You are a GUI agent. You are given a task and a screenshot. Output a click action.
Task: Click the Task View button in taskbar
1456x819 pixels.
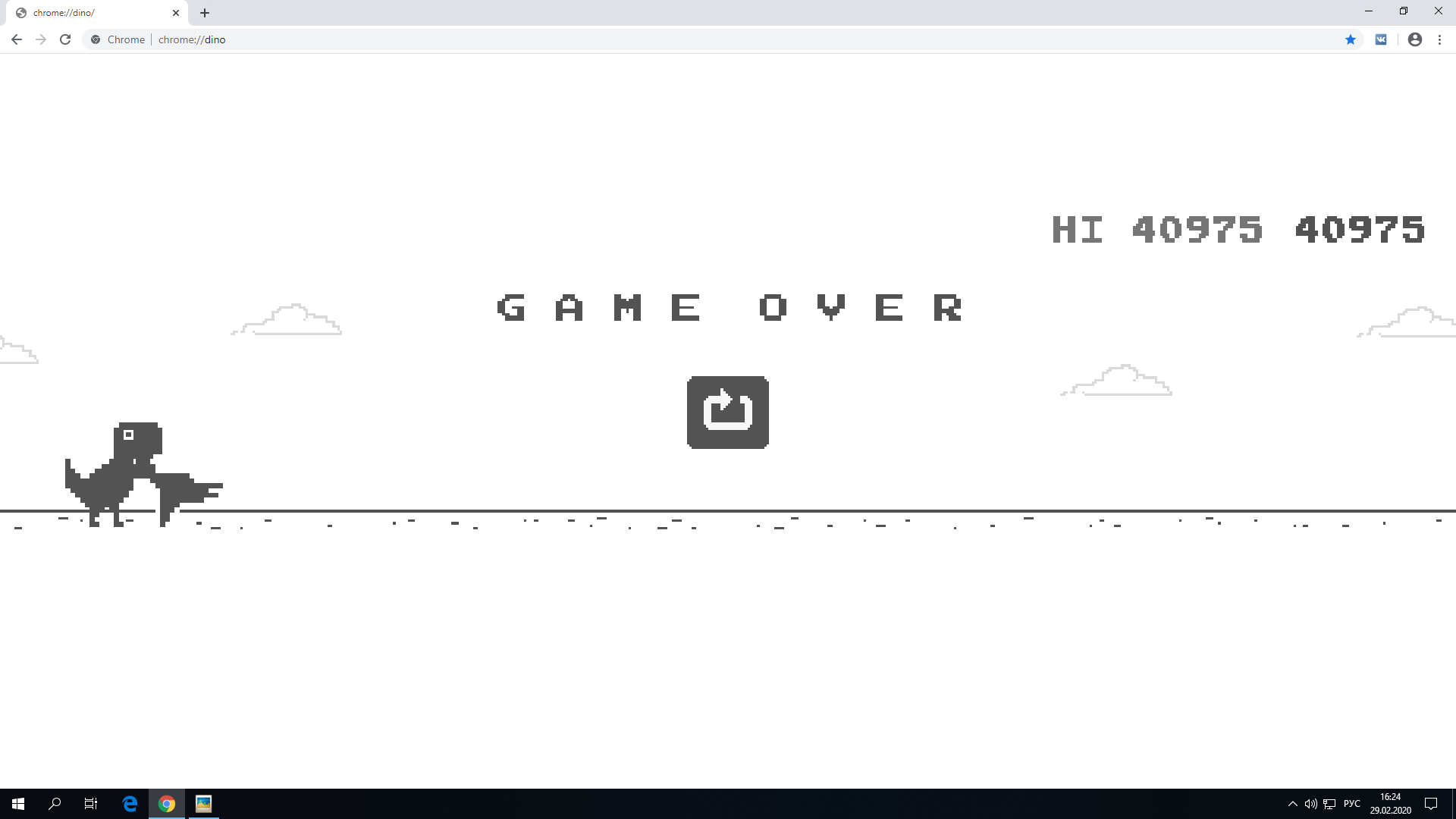pyautogui.click(x=92, y=803)
